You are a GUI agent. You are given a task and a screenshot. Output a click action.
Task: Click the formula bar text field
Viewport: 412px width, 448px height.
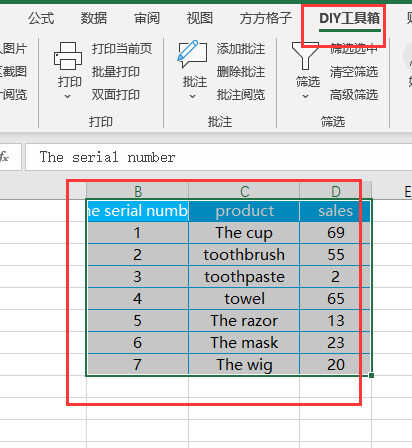tap(219, 157)
